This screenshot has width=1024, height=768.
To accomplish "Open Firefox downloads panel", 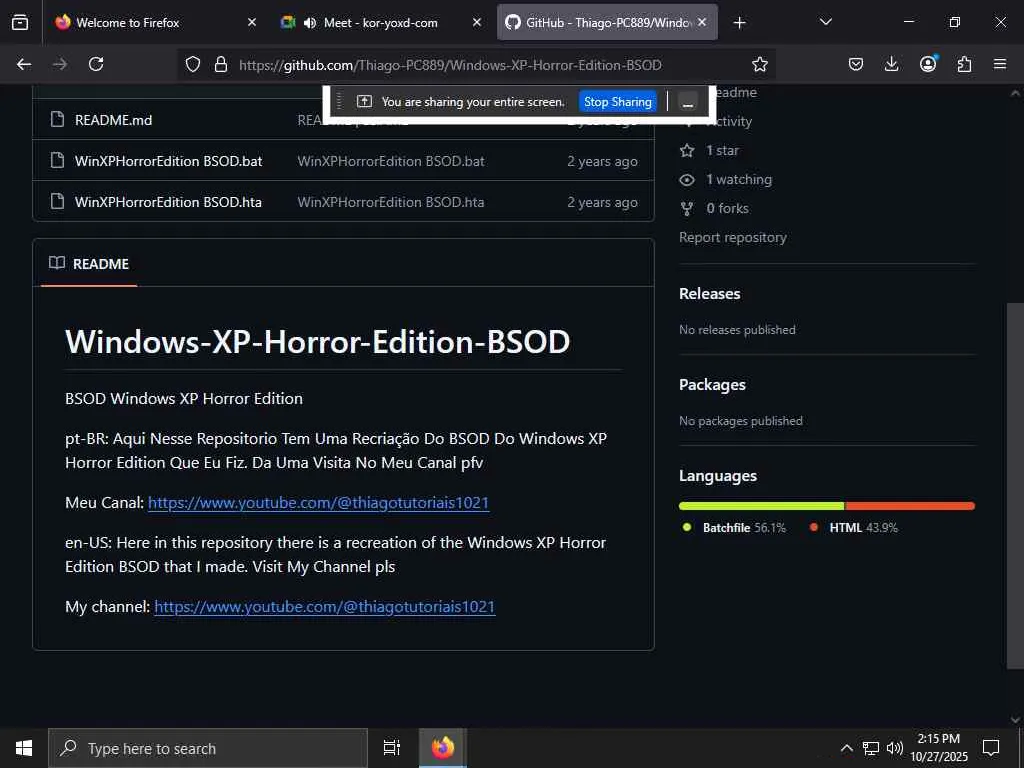I will [891, 64].
